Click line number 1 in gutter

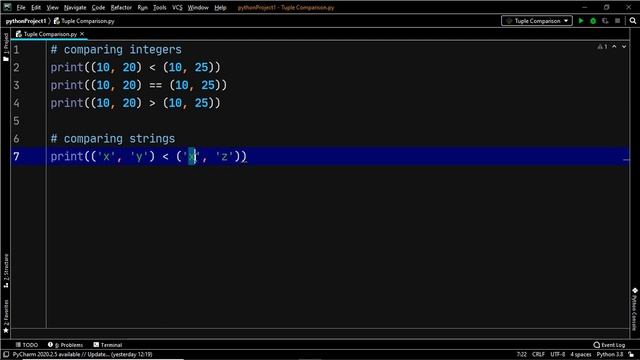[x=16, y=50]
